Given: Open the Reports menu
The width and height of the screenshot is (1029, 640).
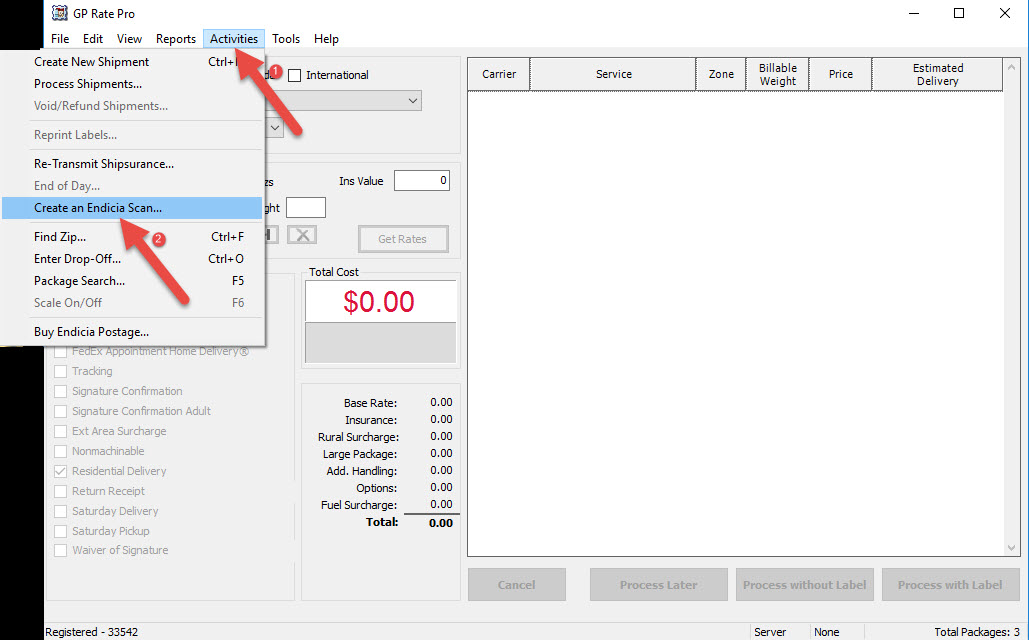Looking at the screenshot, I should [175, 38].
